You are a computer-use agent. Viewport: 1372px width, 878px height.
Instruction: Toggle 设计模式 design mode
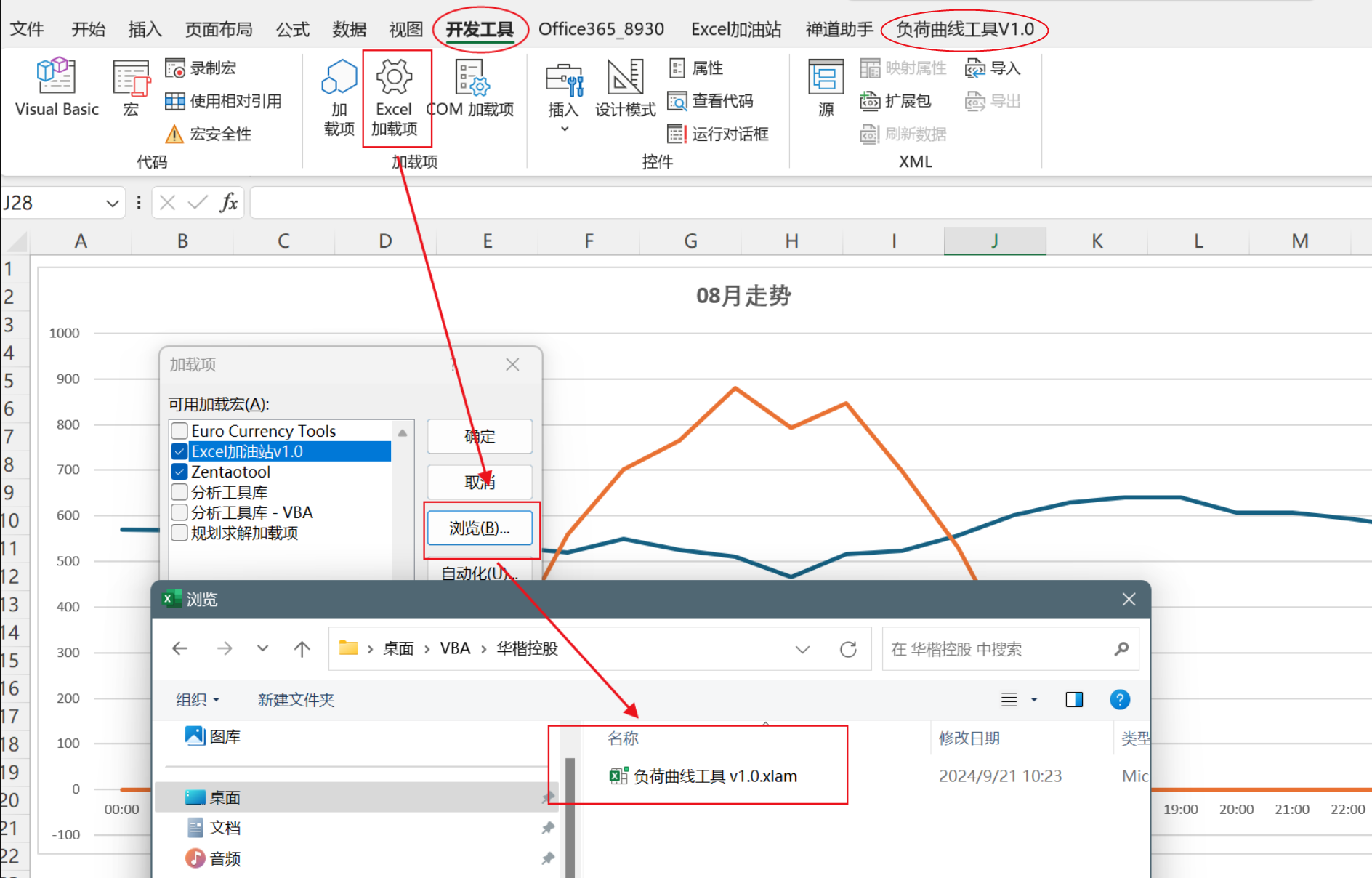click(x=625, y=87)
